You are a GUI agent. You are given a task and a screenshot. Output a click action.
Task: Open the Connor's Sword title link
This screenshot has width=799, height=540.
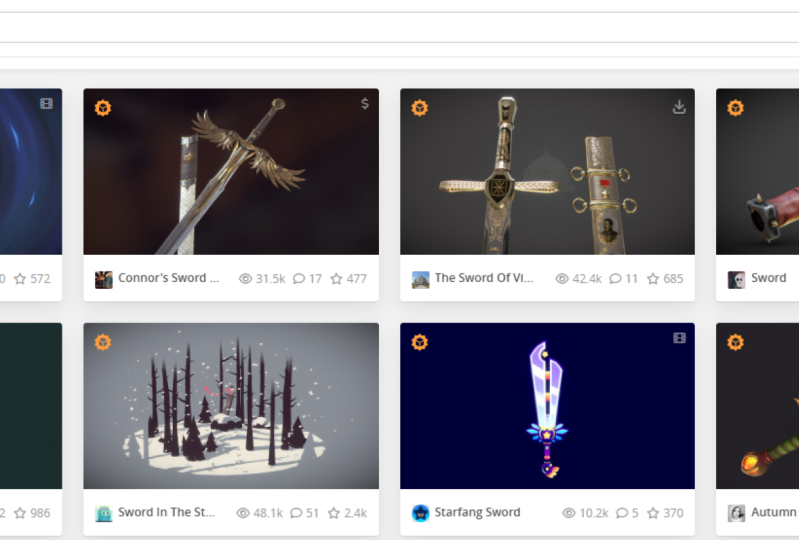(x=169, y=278)
